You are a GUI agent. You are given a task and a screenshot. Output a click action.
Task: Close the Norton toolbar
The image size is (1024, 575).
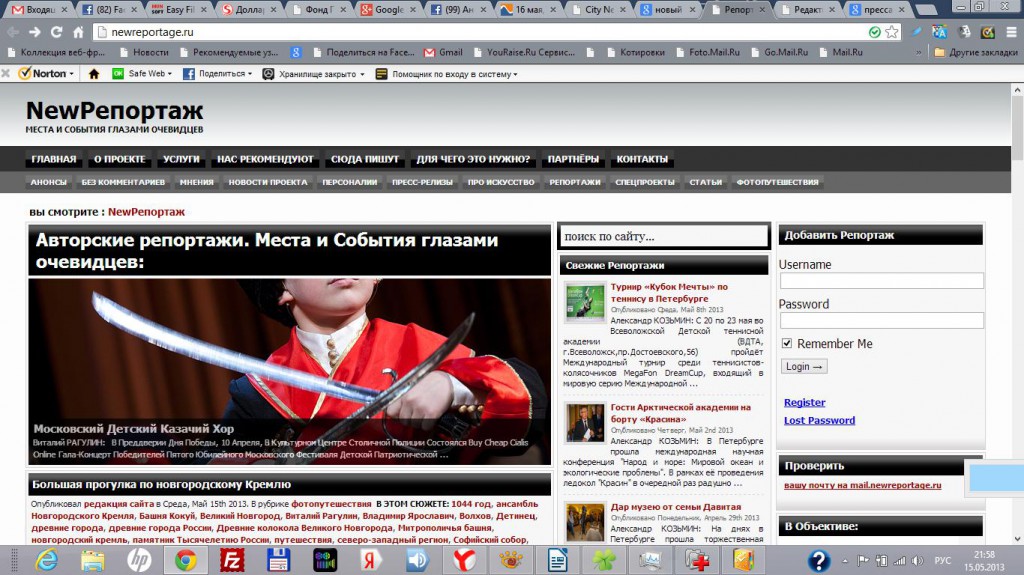[x=6, y=73]
